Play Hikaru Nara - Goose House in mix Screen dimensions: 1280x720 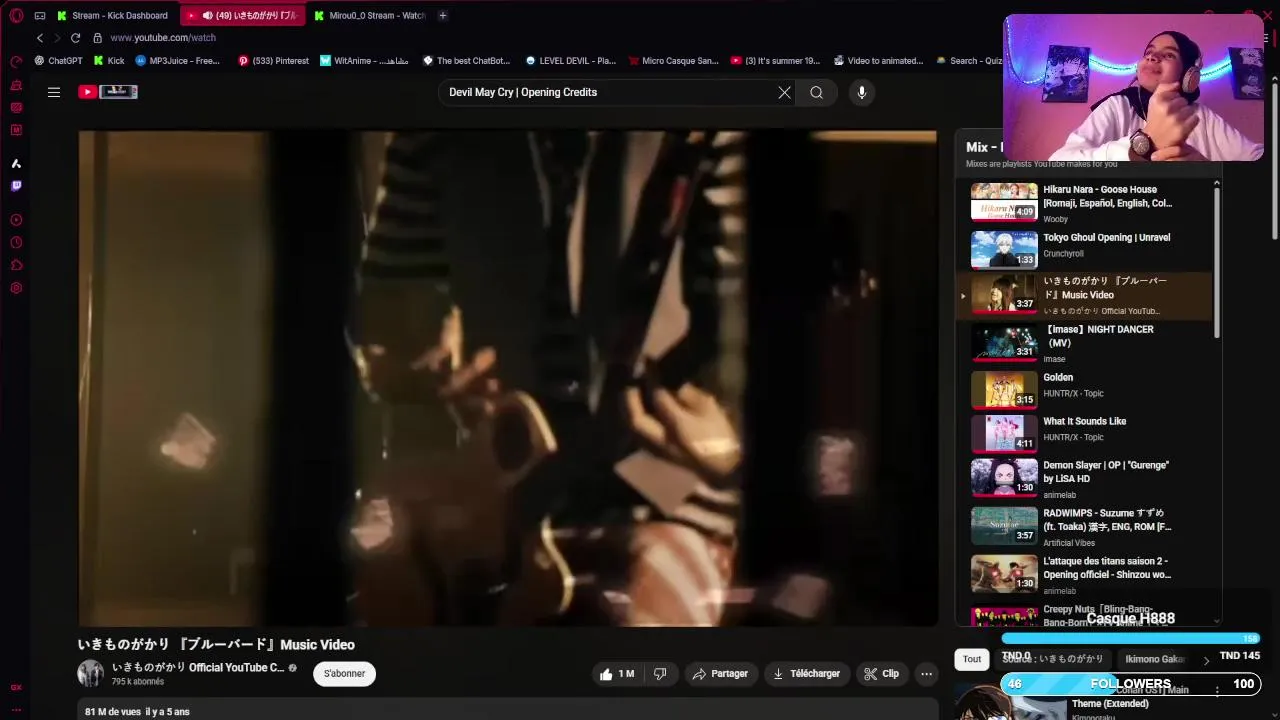(1084, 202)
